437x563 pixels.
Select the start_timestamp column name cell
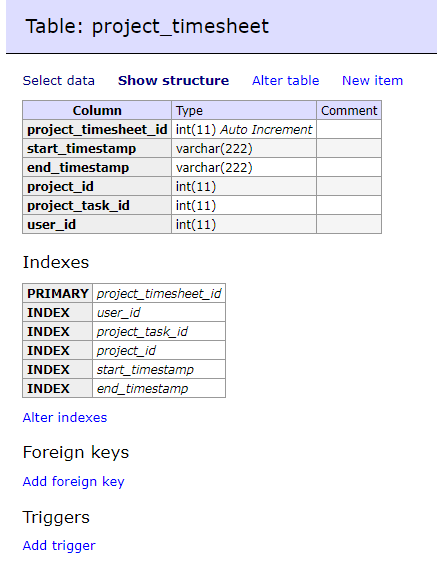pos(97,148)
